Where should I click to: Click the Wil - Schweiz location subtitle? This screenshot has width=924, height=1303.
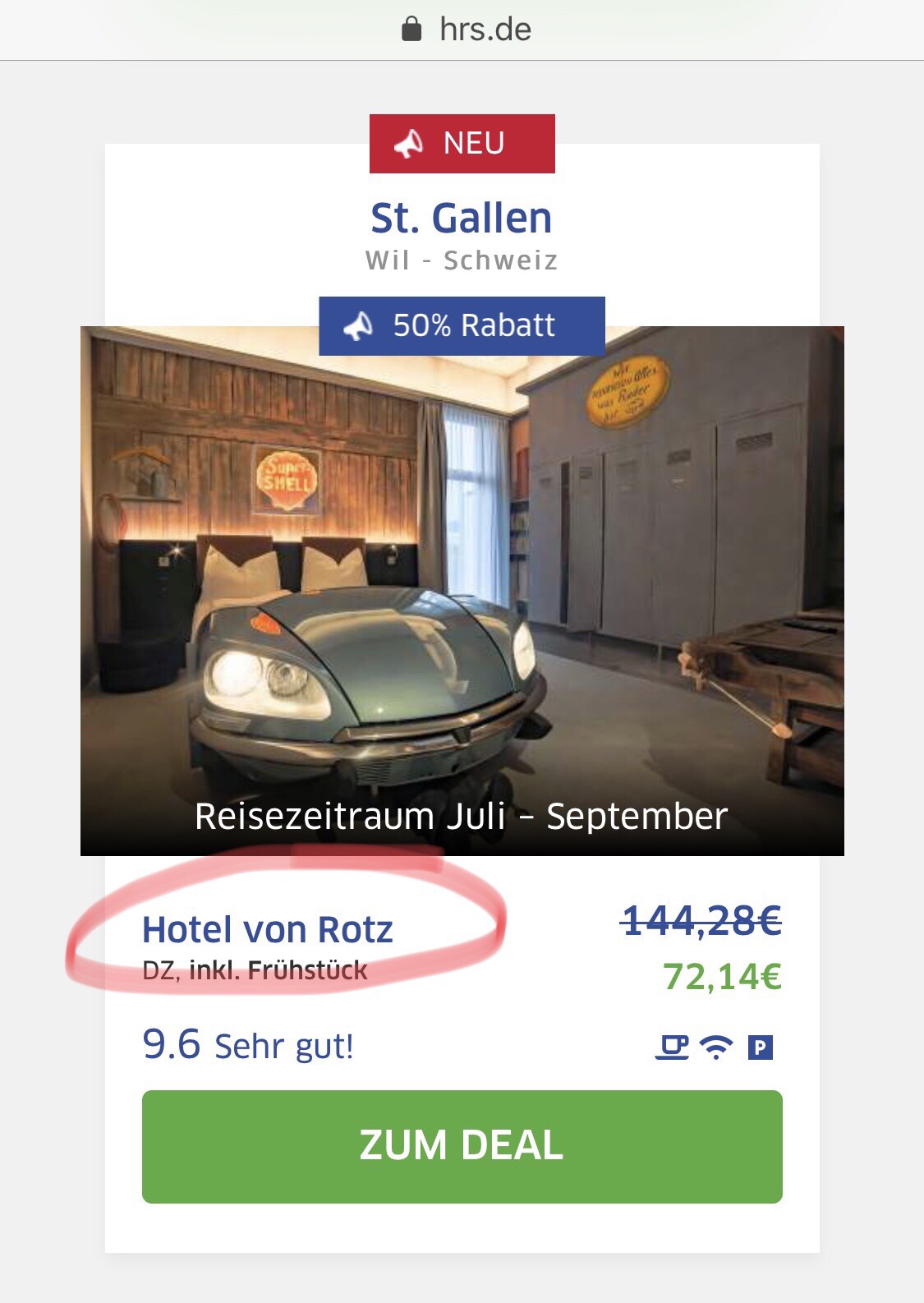(x=462, y=260)
